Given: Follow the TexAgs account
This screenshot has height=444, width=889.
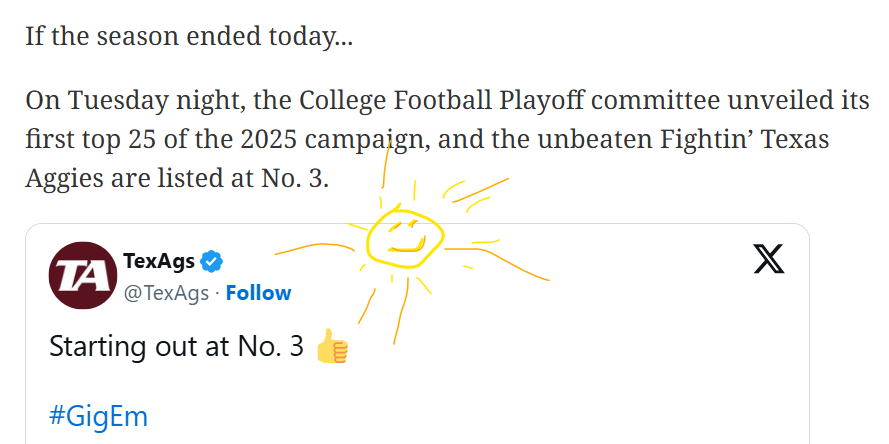Looking at the screenshot, I should (x=258, y=293).
